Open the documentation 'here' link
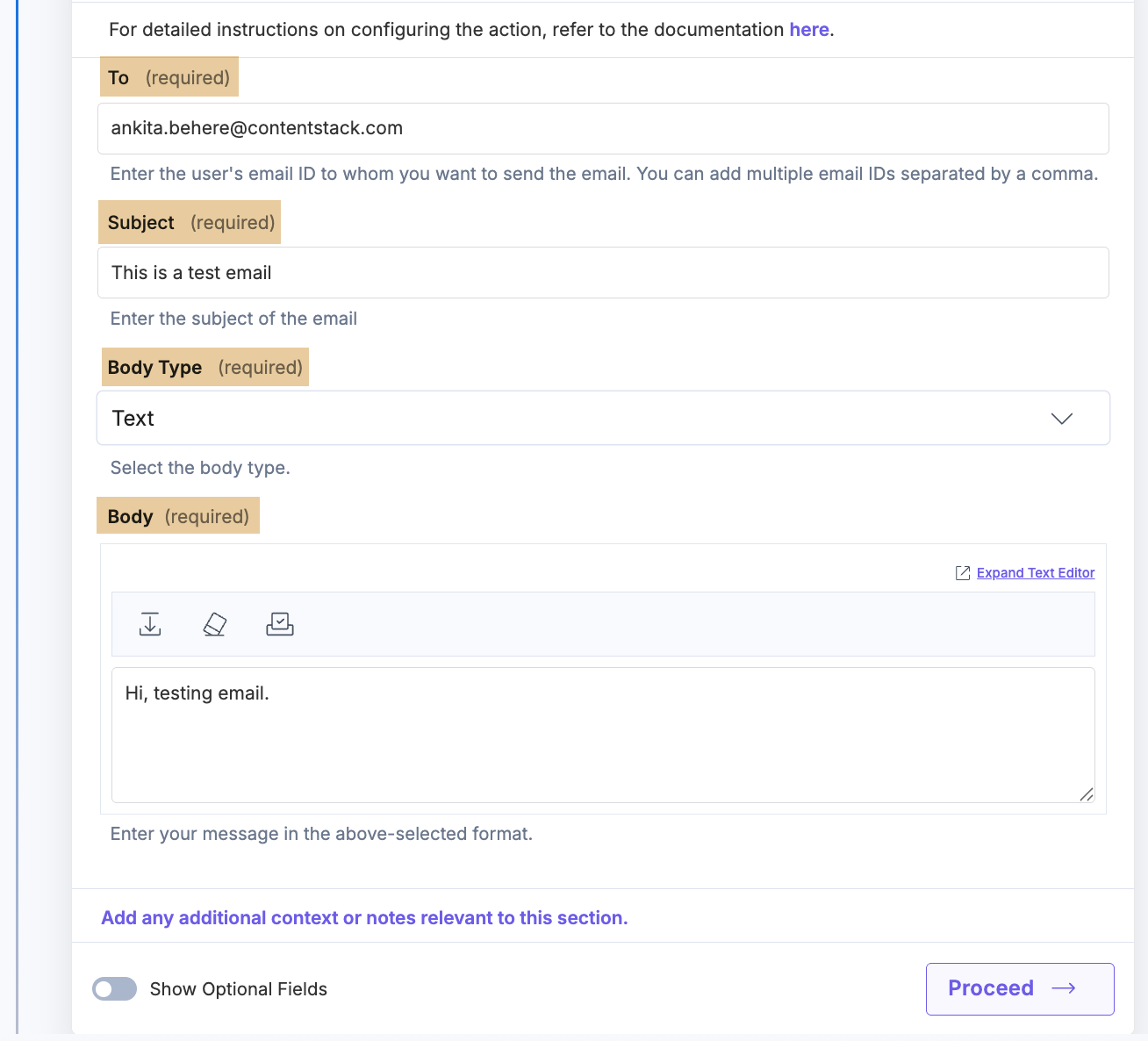Screen dimensions: 1148x1041 [808, 29]
